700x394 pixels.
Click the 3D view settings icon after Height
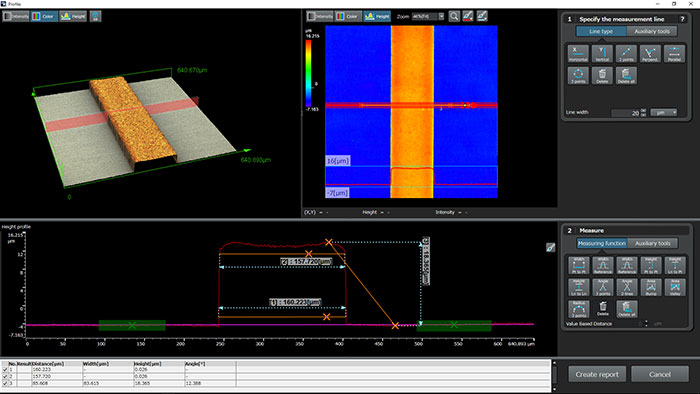coord(95,17)
